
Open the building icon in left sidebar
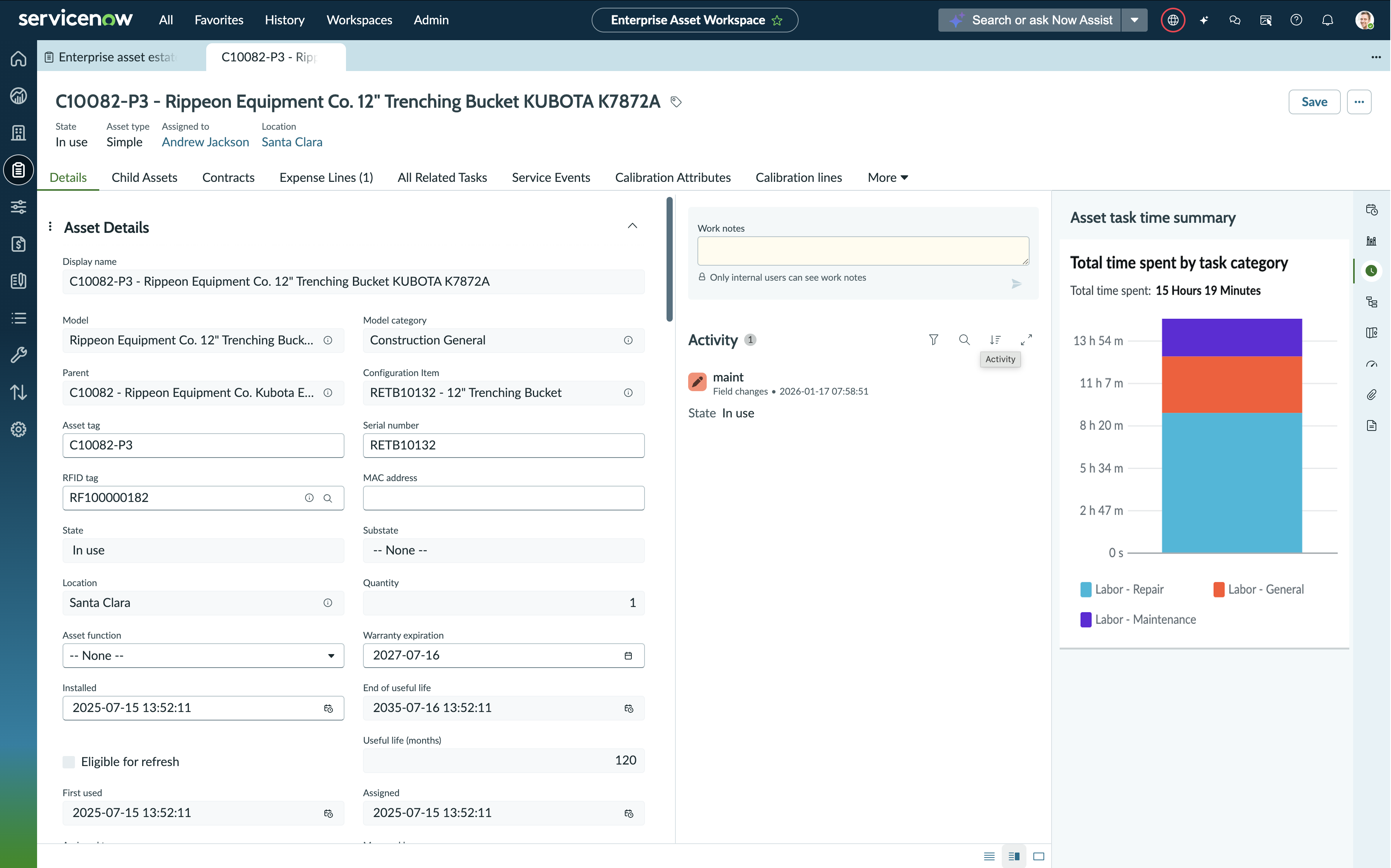tap(19, 132)
